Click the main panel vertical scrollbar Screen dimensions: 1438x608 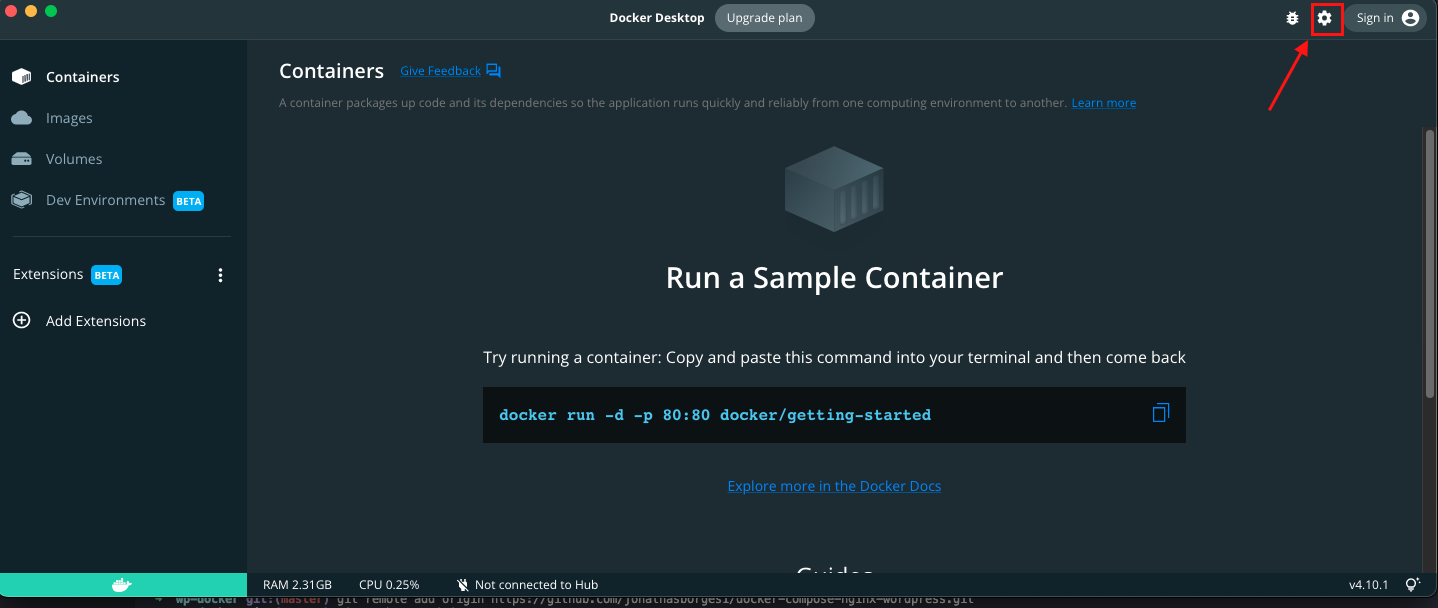click(1430, 265)
